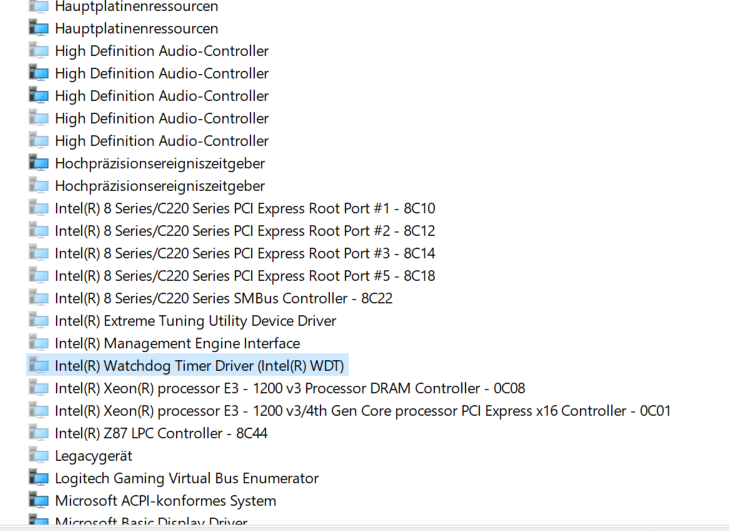The width and height of the screenshot is (729, 531).
Task: Select the Intel(R) Extreme Tuning Utility Device Driver
Action: pyautogui.click(x=195, y=320)
